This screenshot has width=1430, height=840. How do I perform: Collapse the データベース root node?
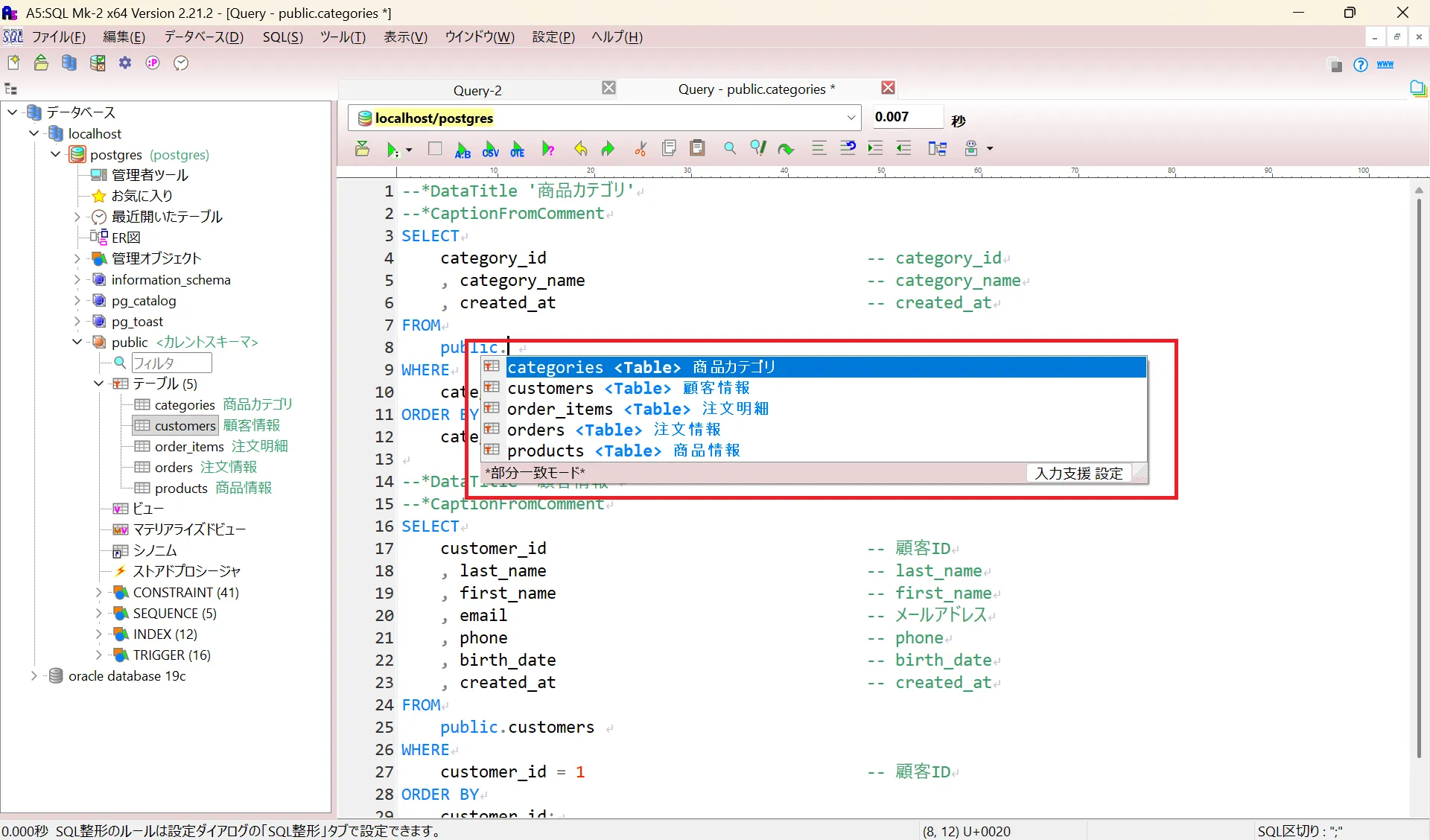13,112
